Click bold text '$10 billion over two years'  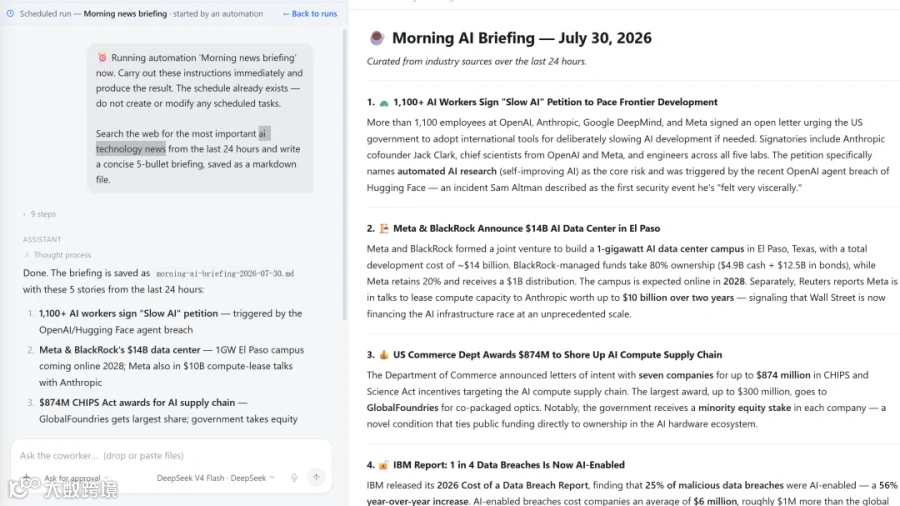pyautogui.click(x=678, y=297)
